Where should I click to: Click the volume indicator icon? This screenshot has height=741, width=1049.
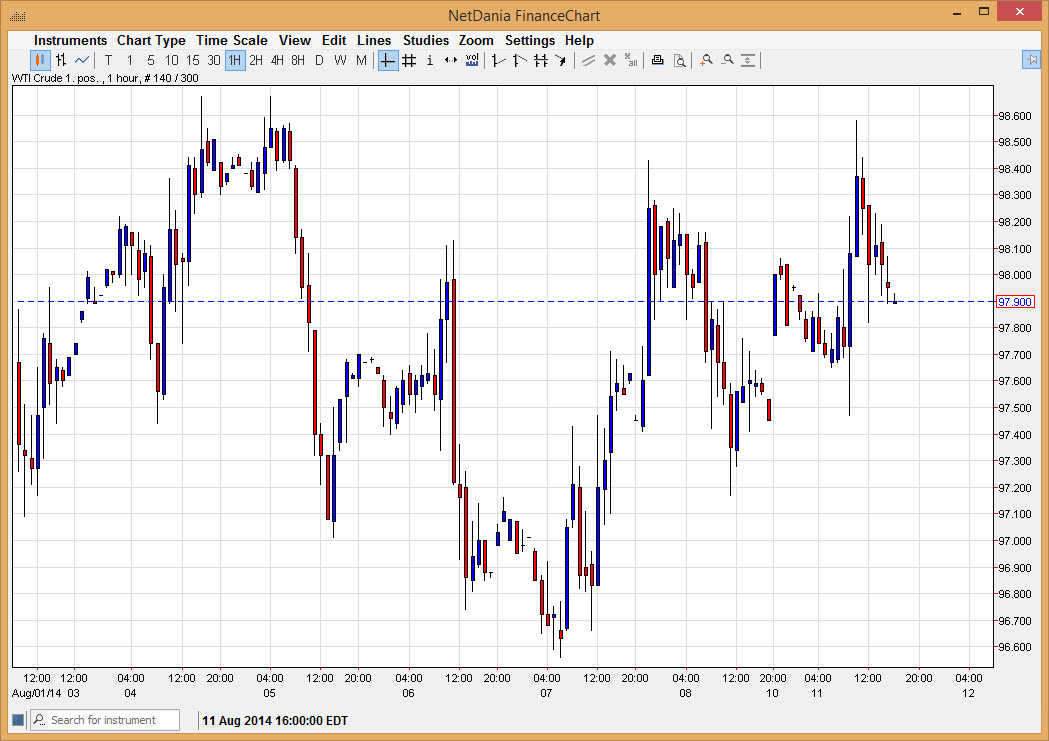472,60
